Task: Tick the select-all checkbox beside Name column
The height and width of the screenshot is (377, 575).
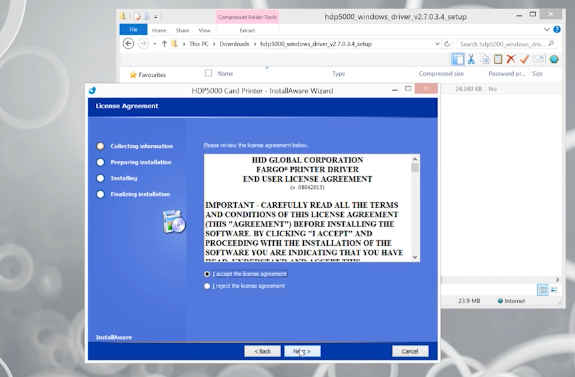Action: [x=208, y=73]
